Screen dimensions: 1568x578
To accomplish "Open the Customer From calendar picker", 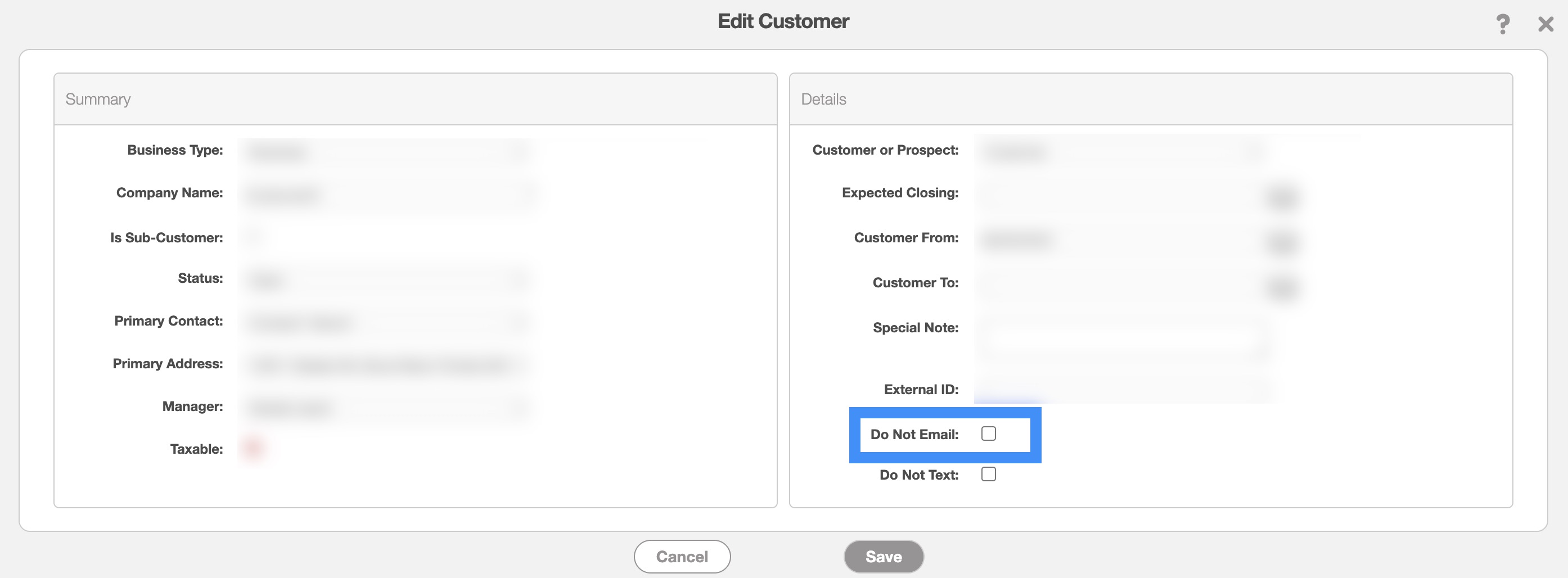I will pyautogui.click(x=1281, y=242).
